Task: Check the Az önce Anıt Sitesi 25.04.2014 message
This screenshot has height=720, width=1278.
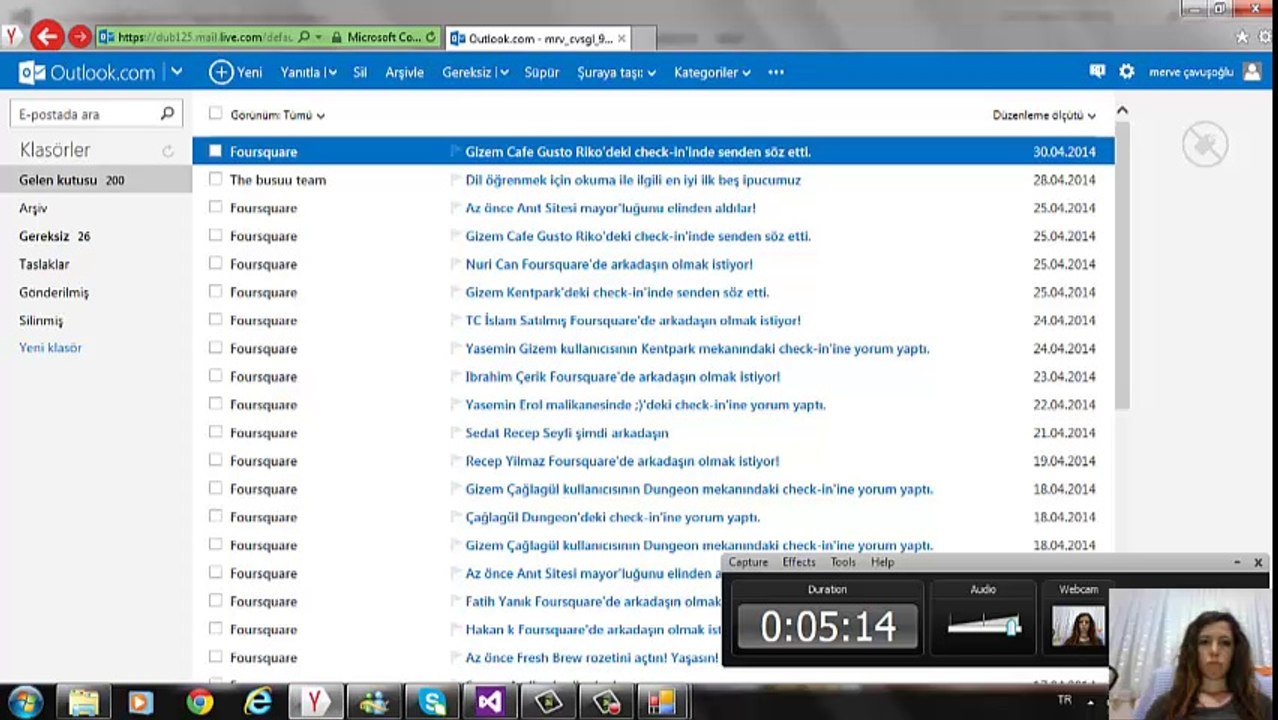Action: click(x=215, y=207)
